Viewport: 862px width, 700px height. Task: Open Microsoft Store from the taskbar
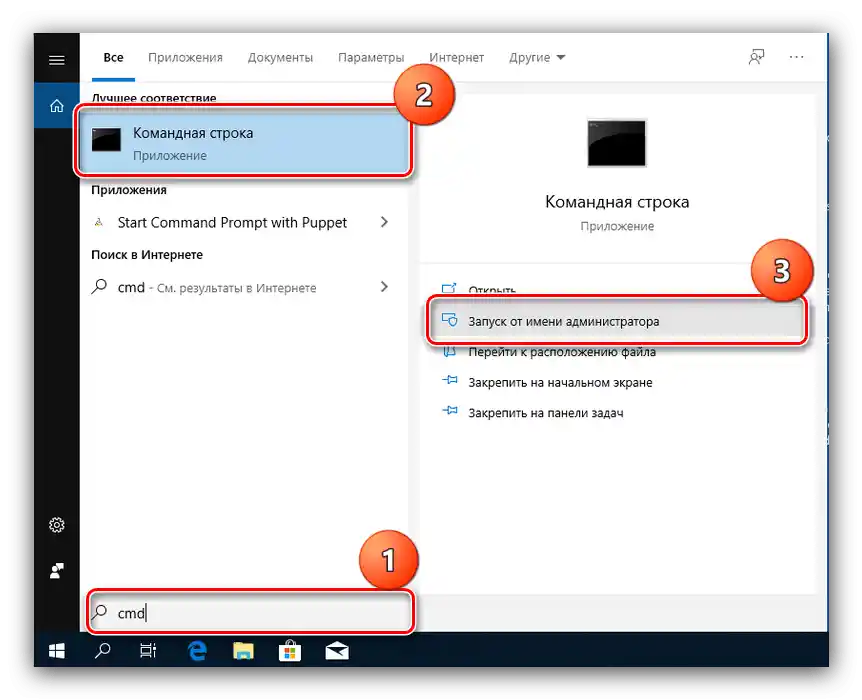[290, 651]
